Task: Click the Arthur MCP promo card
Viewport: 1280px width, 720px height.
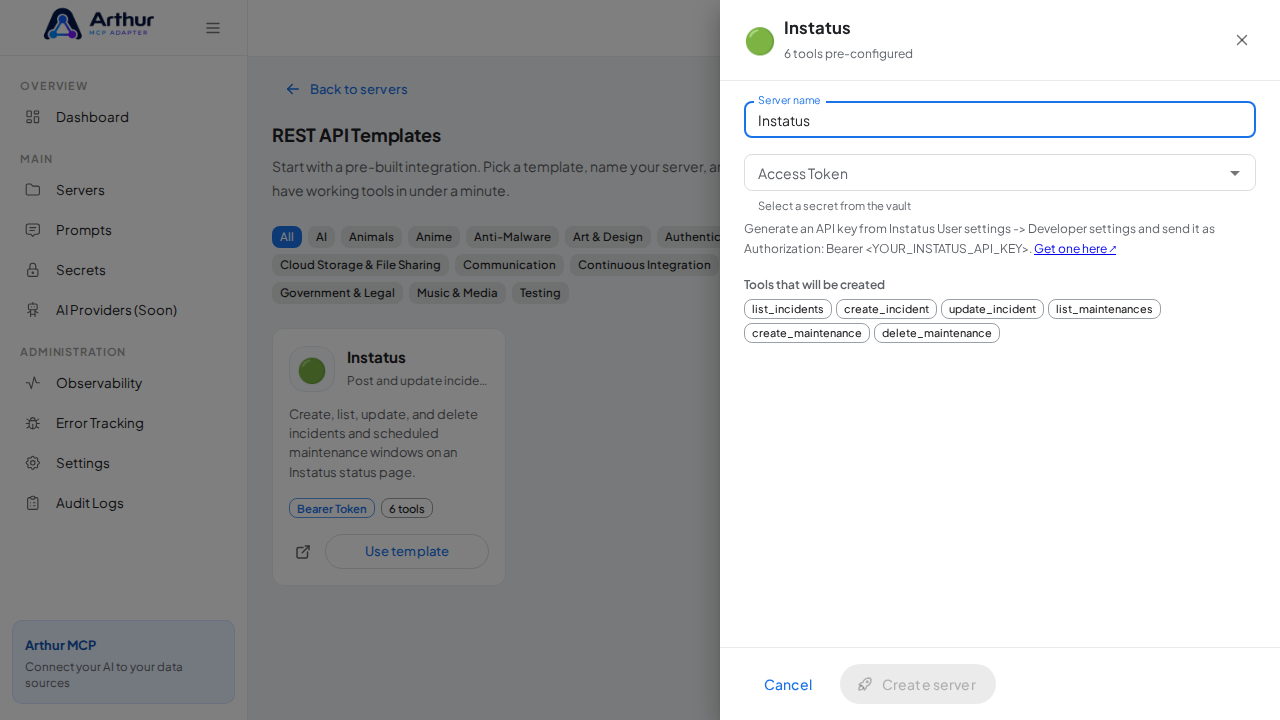Action: pos(123,662)
